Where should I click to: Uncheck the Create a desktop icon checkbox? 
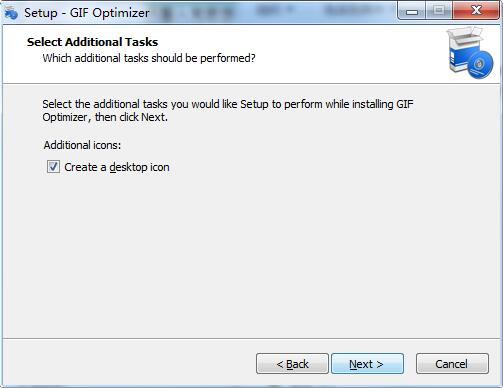click(x=53, y=167)
